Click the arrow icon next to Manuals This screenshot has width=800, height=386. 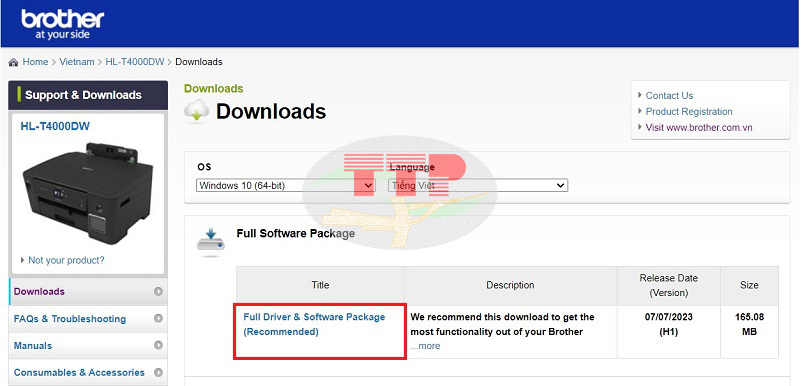(x=158, y=346)
